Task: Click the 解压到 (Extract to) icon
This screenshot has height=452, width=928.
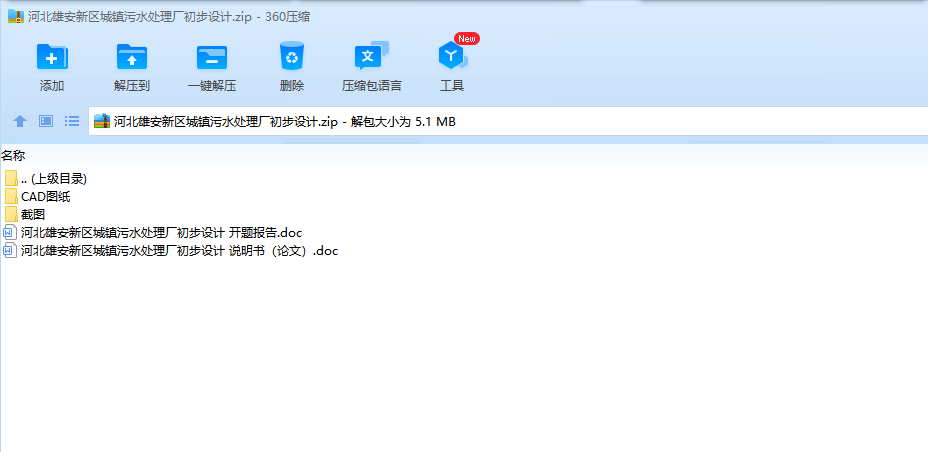Action: click(132, 57)
